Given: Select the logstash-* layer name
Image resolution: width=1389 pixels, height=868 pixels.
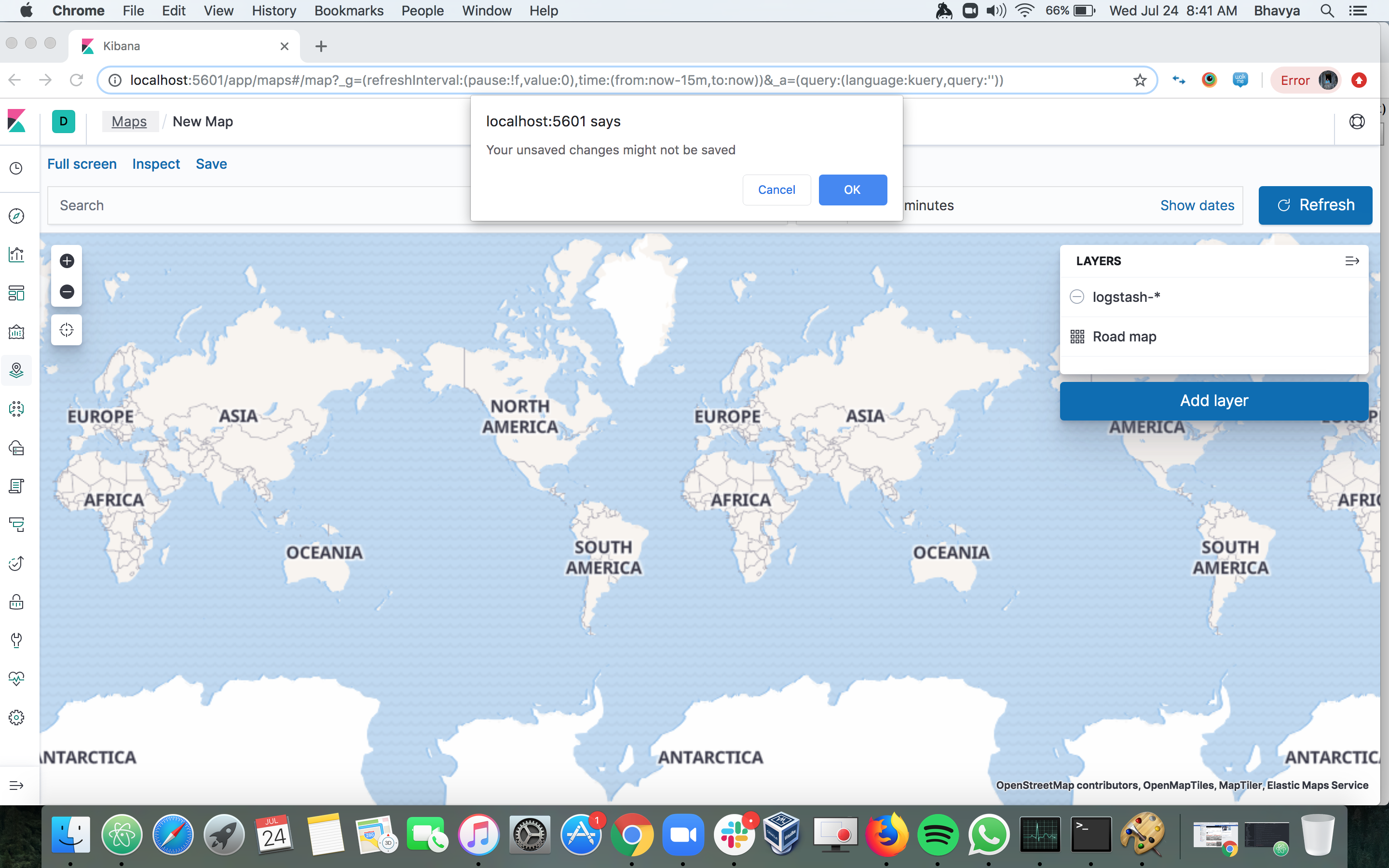Looking at the screenshot, I should [1126, 297].
